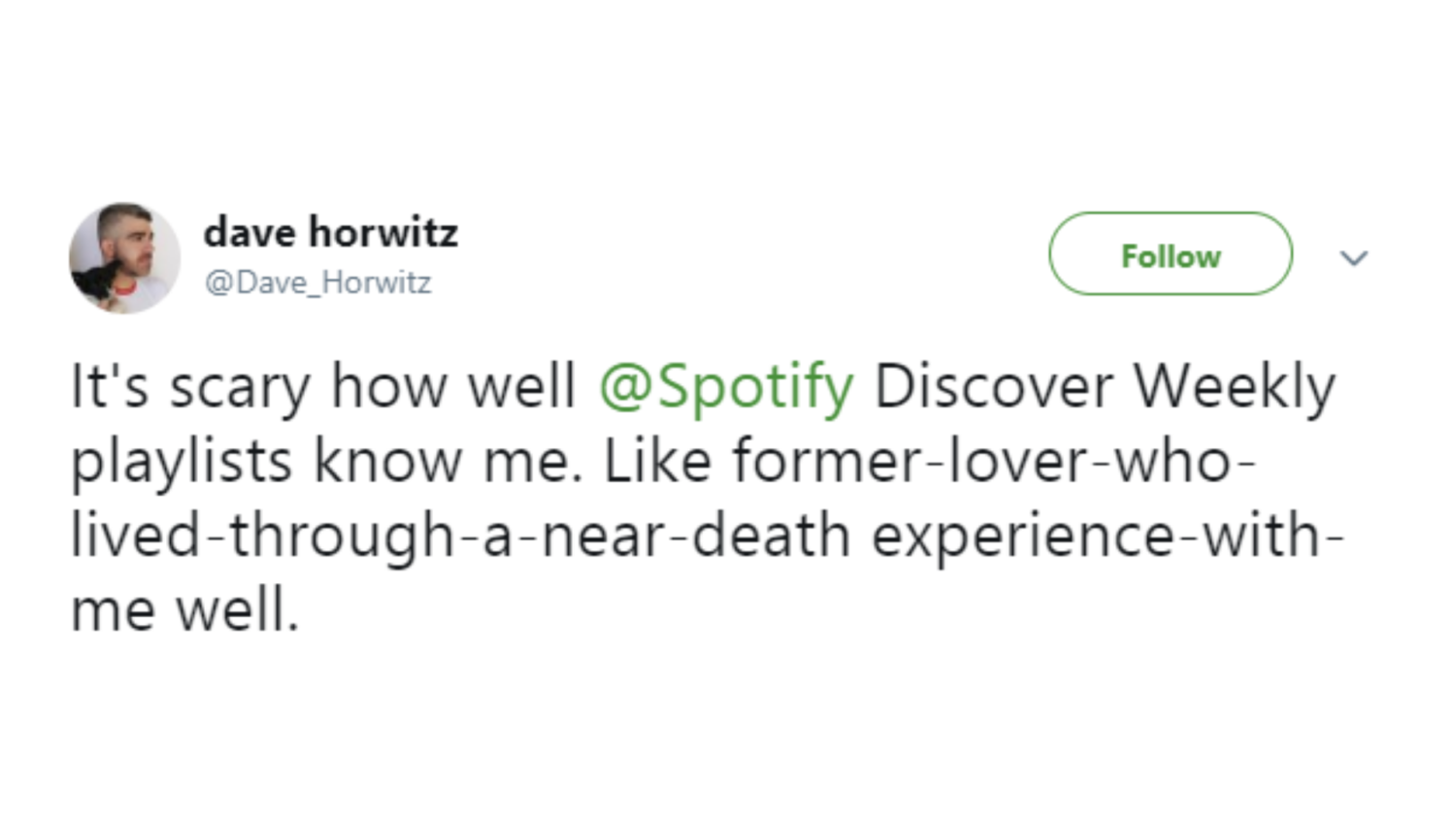Image resolution: width=1456 pixels, height=819 pixels.
Task: Click the dave horwitz display name
Action: [331, 233]
